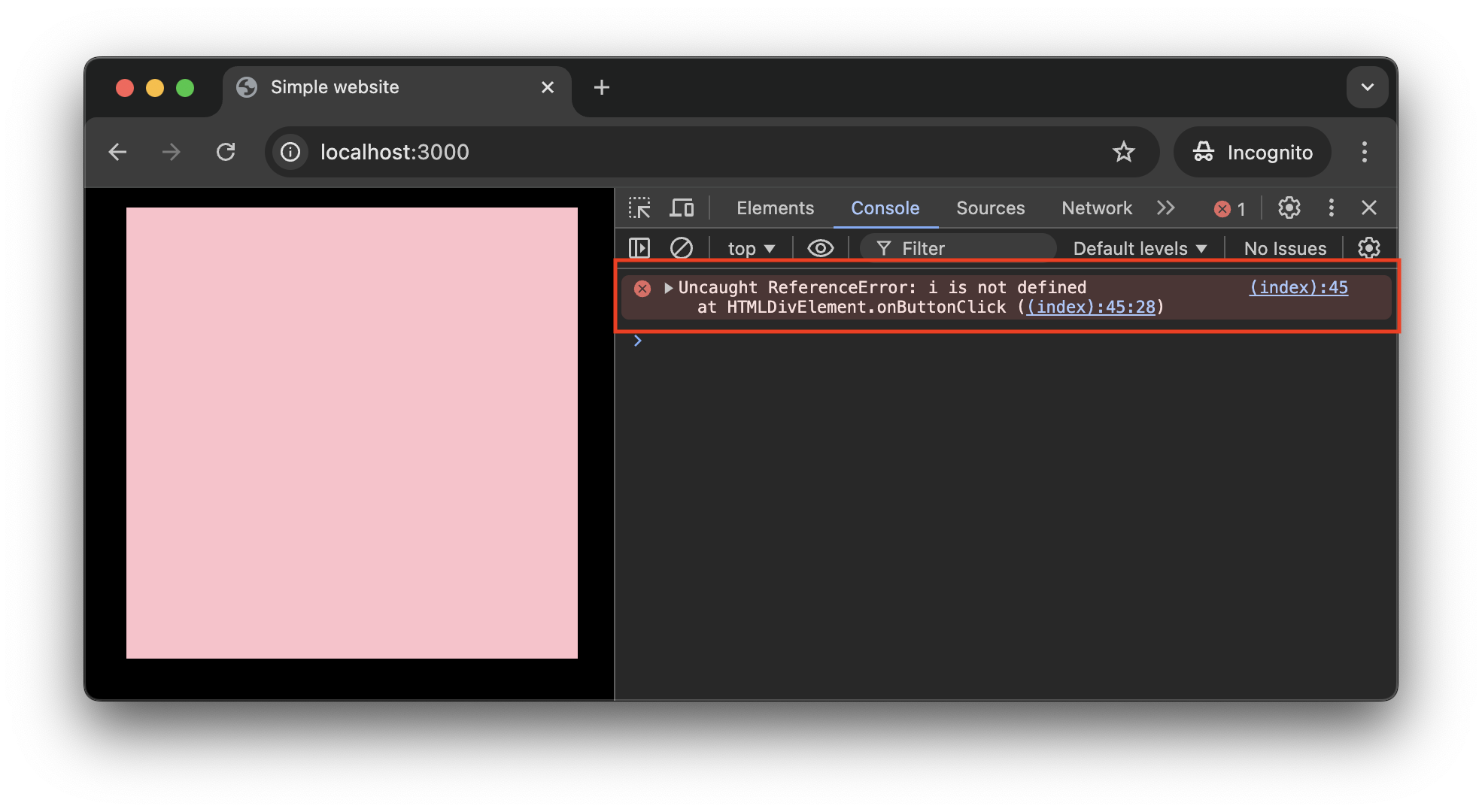Open the (index):45:28 stack link

point(1091,307)
